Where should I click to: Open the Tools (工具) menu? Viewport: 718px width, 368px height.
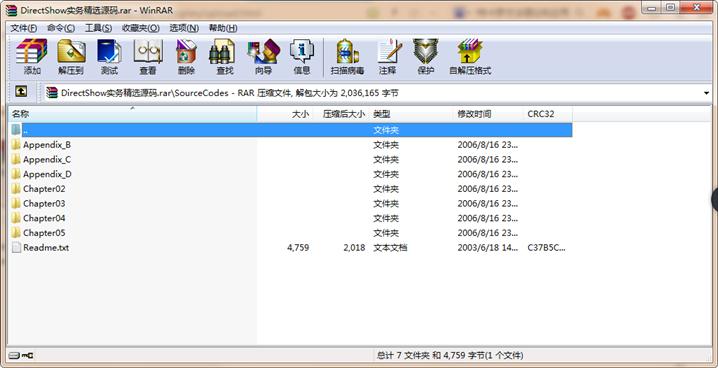(x=98, y=28)
